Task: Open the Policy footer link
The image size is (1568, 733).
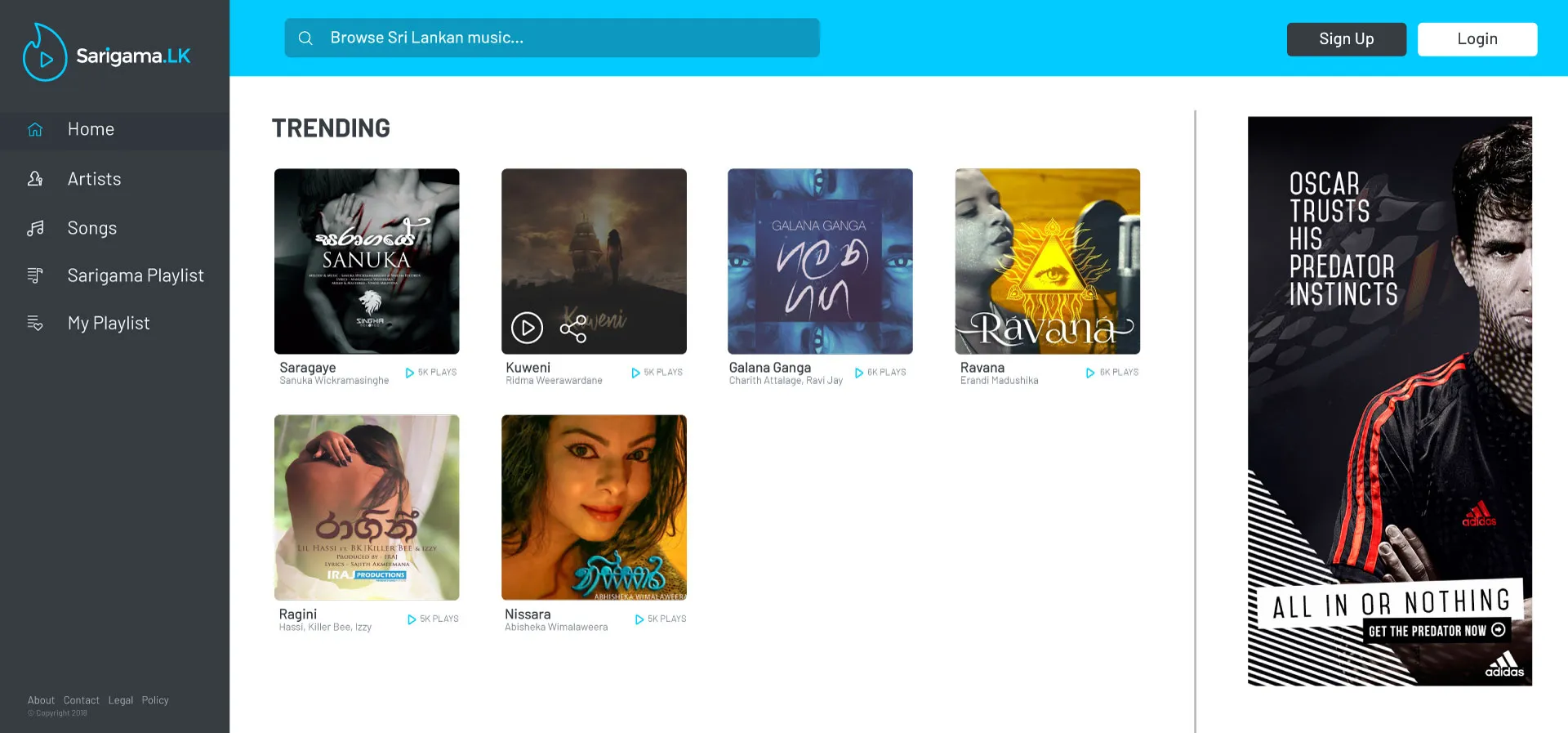Action: tap(155, 700)
